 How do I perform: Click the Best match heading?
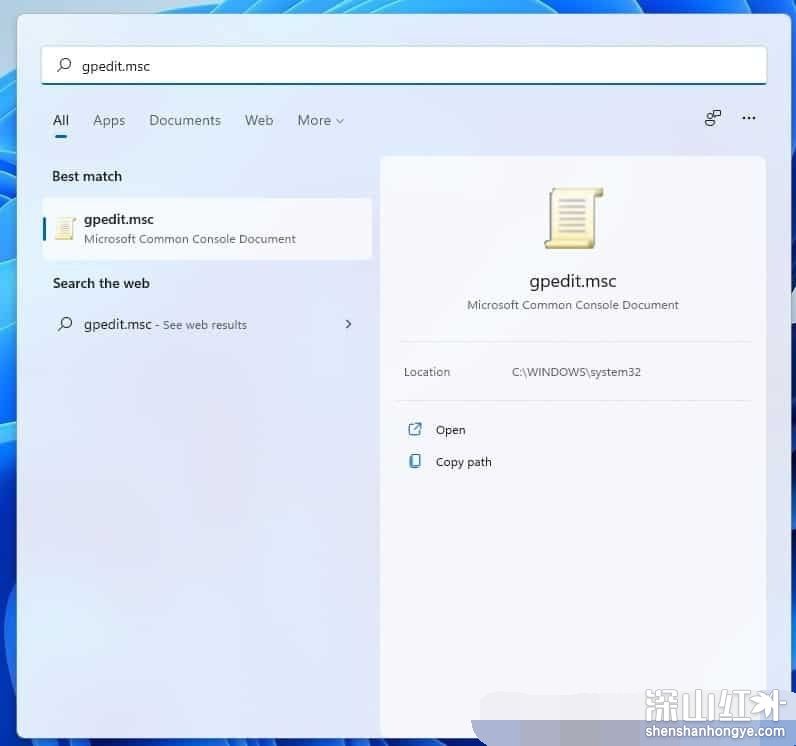click(87, 176)
